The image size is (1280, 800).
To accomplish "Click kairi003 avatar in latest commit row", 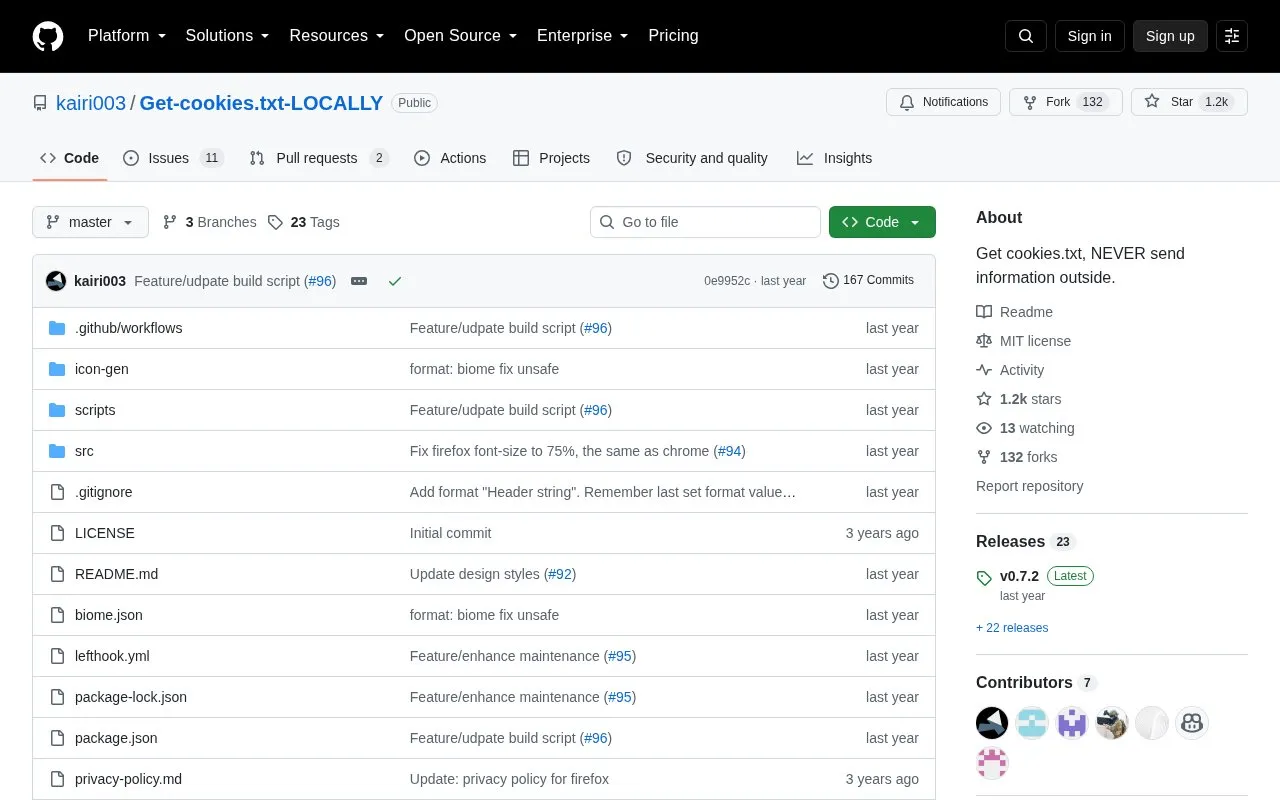I will point(56,281).
